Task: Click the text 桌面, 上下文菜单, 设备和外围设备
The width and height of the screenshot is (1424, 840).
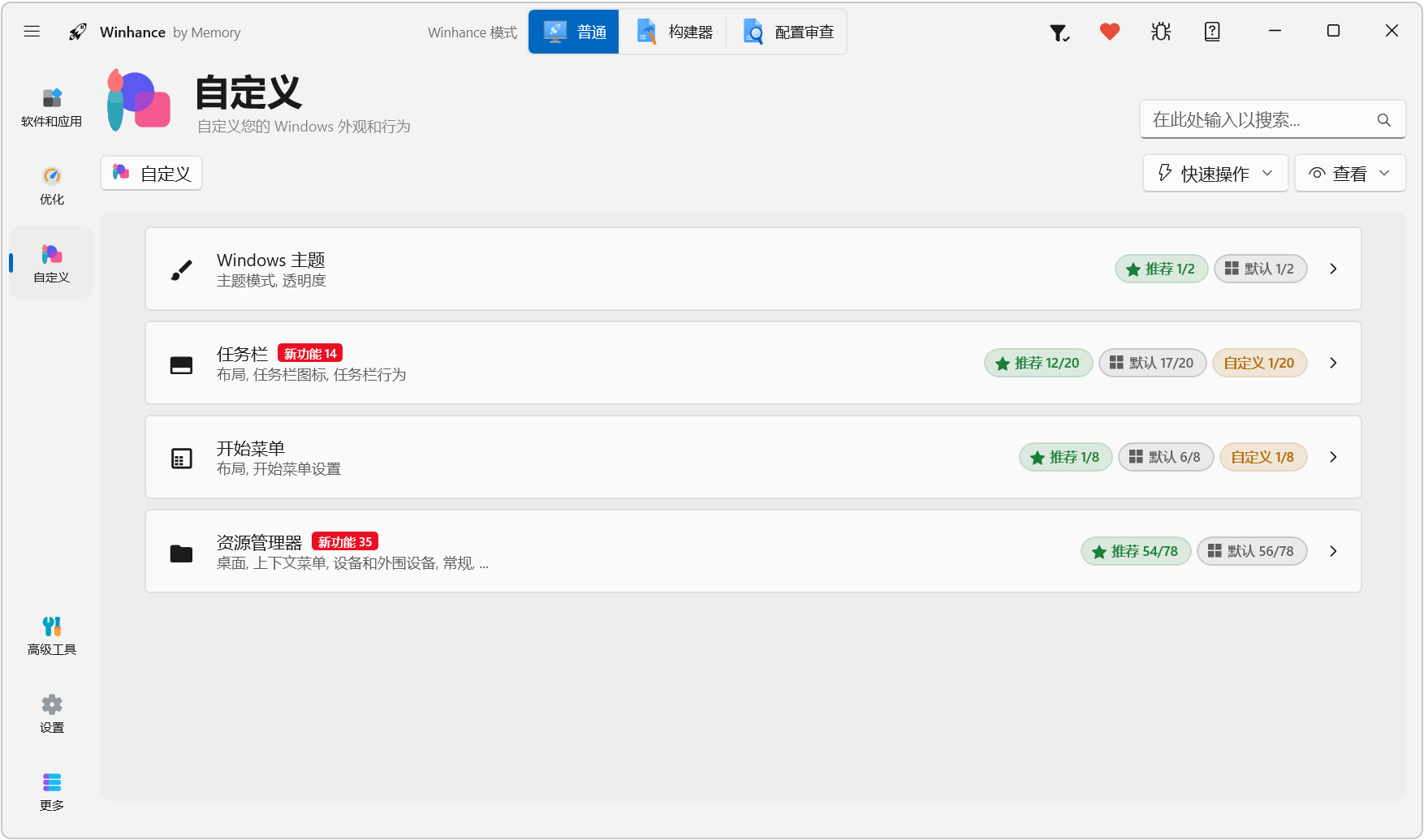Action: 352,563
